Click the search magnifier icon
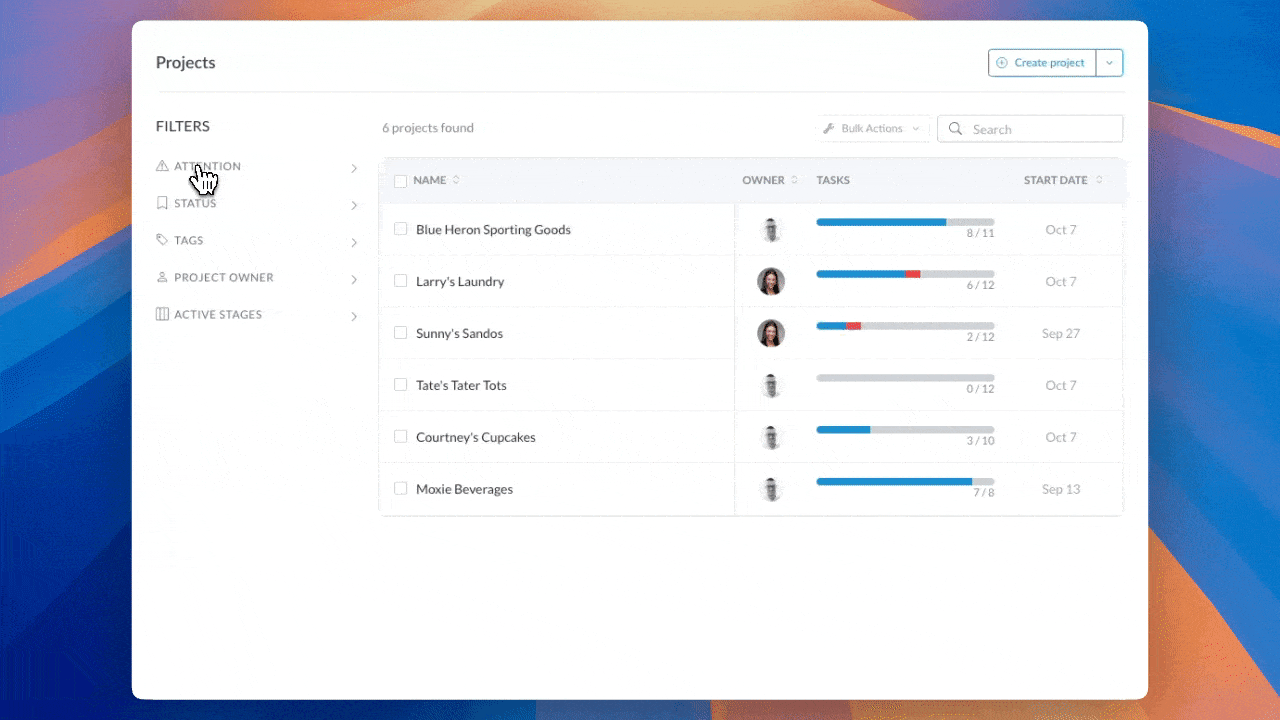Viewport: 1280px width, 720px height. pos(955,129)
